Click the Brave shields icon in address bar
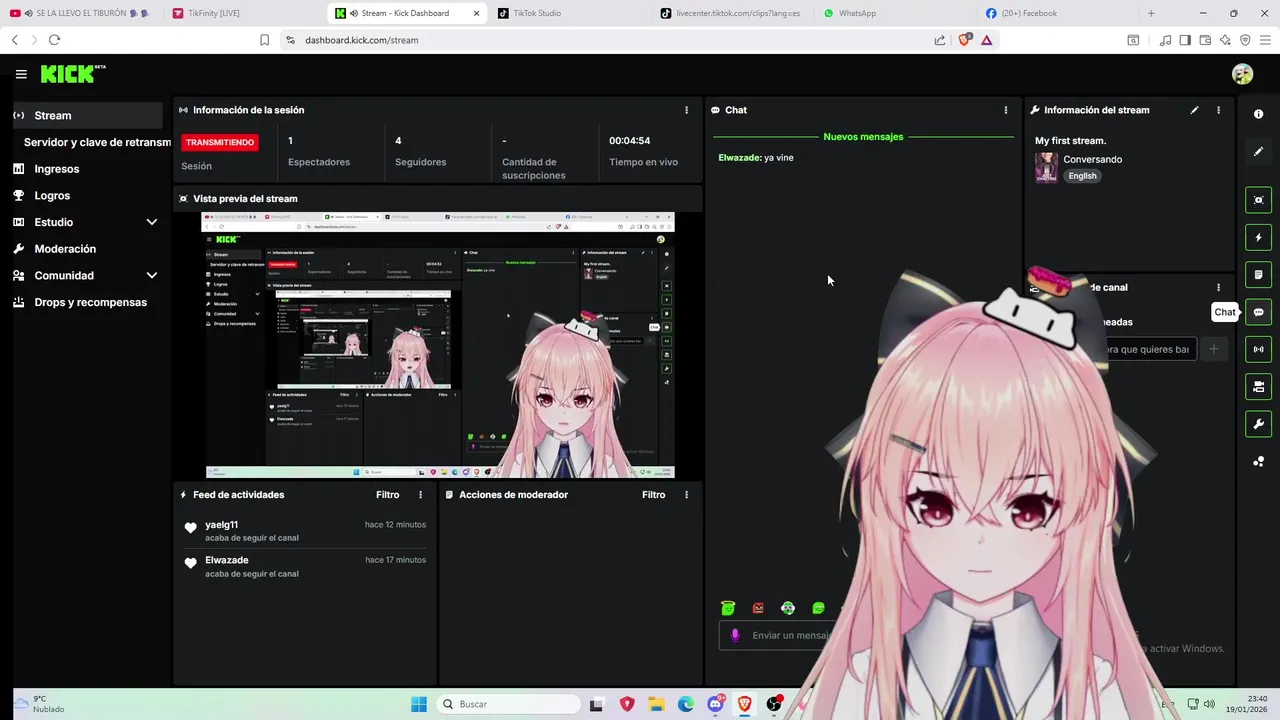This screenshot has height=720, width=1280. pyautogui.click(x=965, y=40)
